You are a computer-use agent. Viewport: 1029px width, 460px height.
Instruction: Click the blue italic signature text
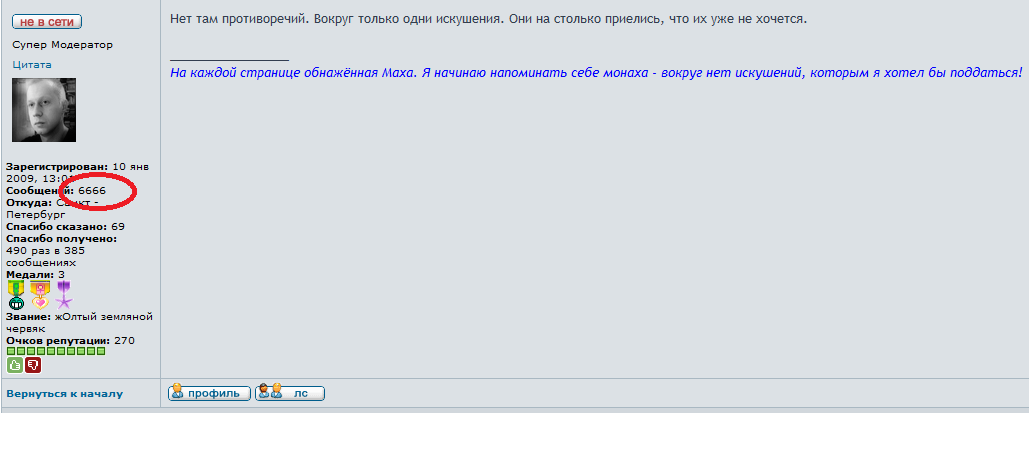click(596, 73)
